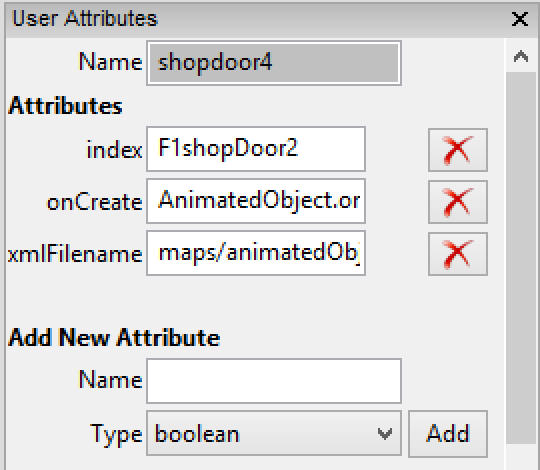Focus the empty new attribute Name field
The image size is (540, 470).
pyautogui.click(x=274, y=381)
